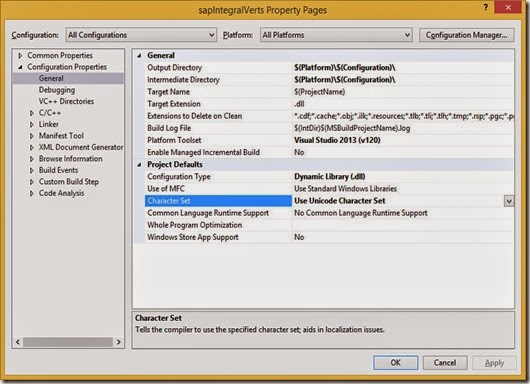This screenshot has height=384, width=530.
Task: Select General in the tree
Action: [51, 78]
